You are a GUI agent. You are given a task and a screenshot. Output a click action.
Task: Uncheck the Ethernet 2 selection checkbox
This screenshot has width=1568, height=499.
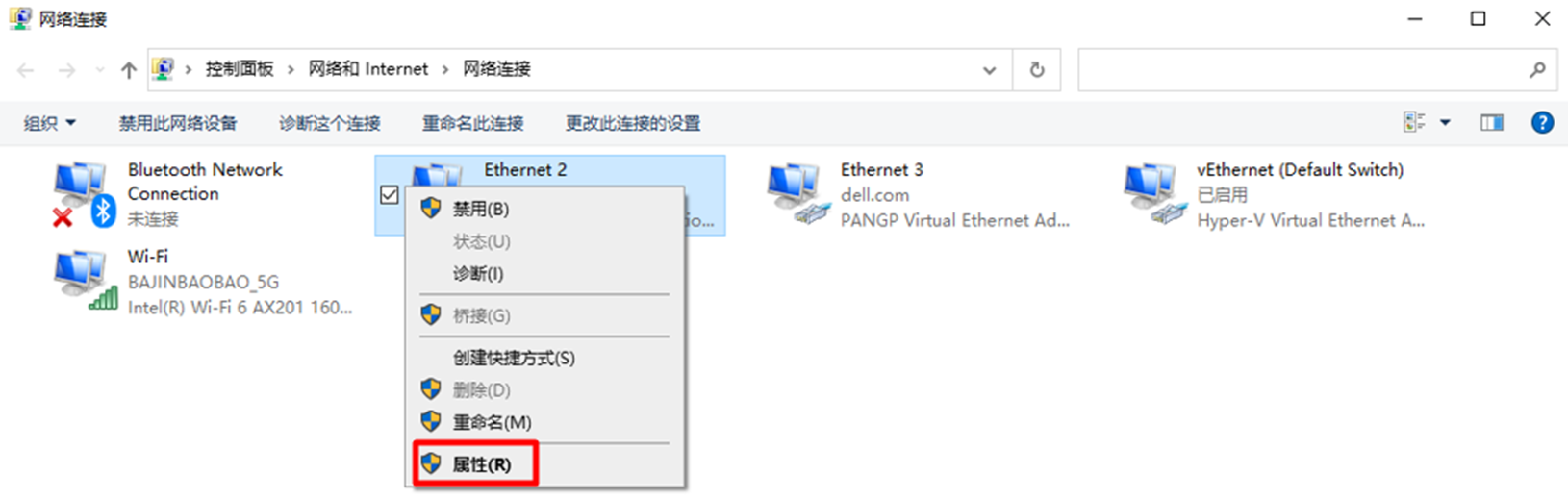coord(390,195)
